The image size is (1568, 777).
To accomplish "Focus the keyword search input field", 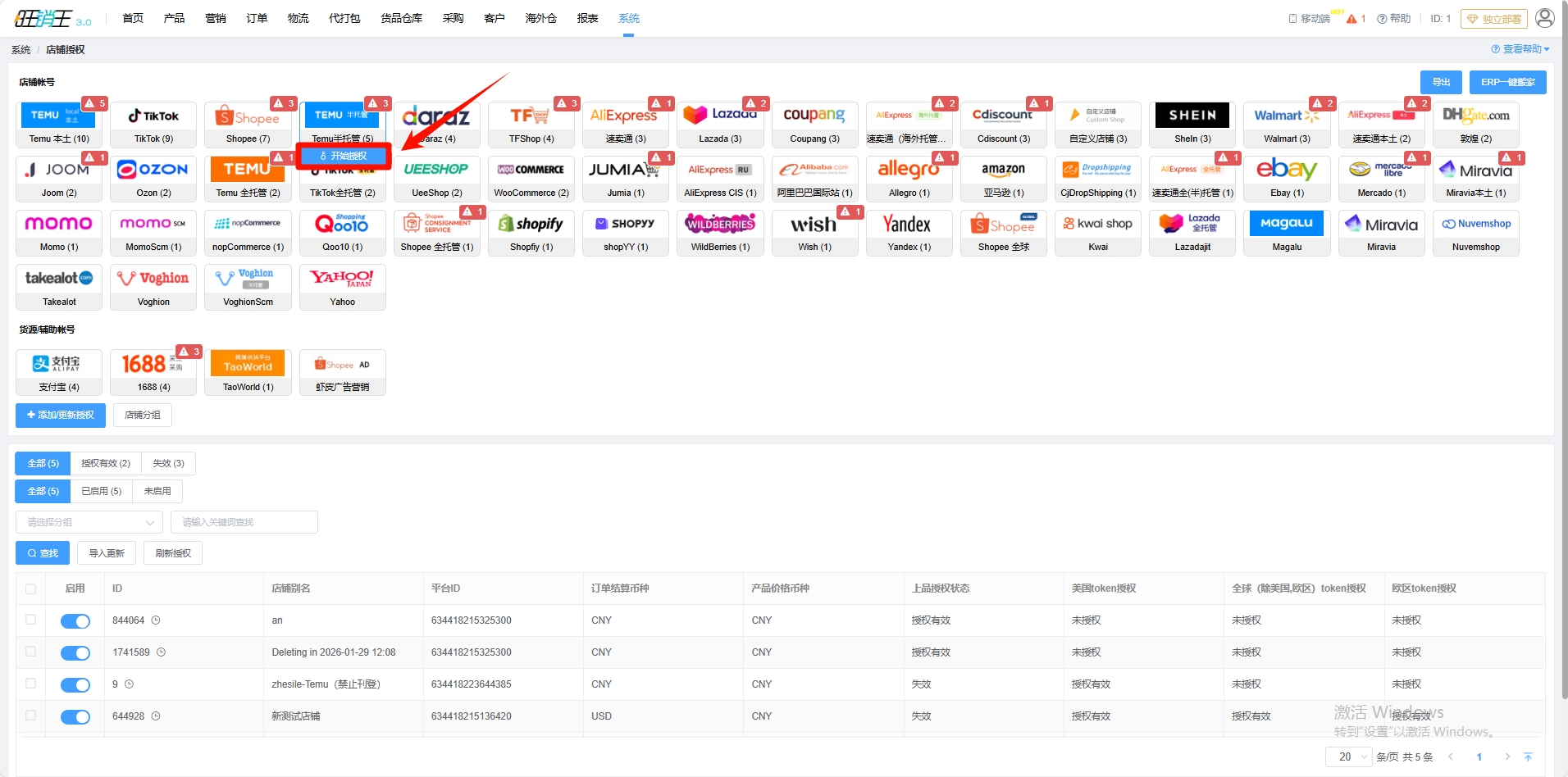I will pyautogui.click(x=244, y=522).
